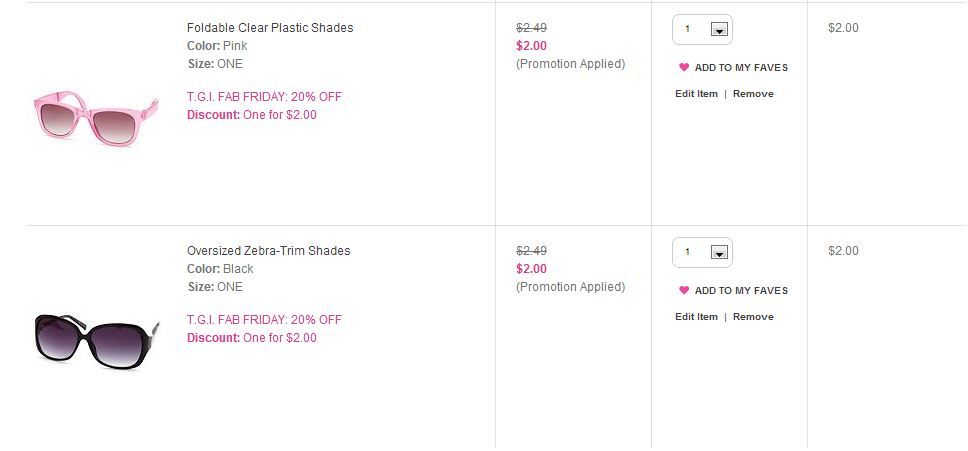Open the Oversized Zebra-Trim Shades product title

click(x=269, y=250)
